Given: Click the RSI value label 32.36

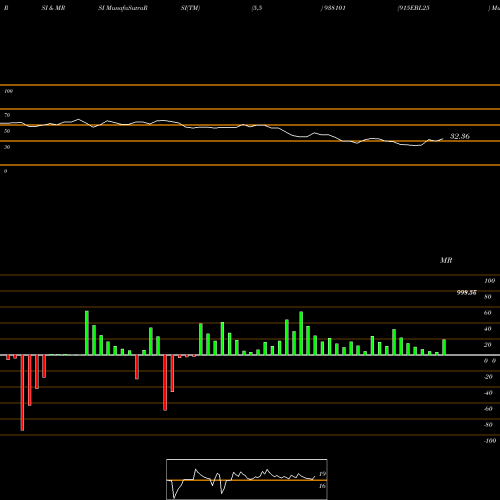Looking at the screenshot, I should pyautogui.click(x=460, y=136).
